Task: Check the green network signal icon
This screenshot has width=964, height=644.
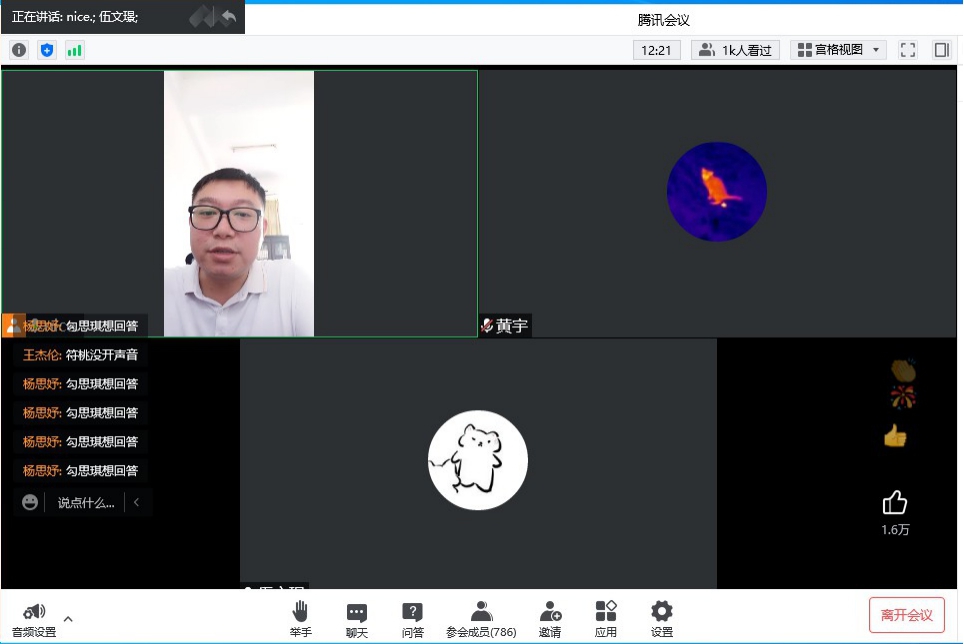Action: [x=75, y=50]
